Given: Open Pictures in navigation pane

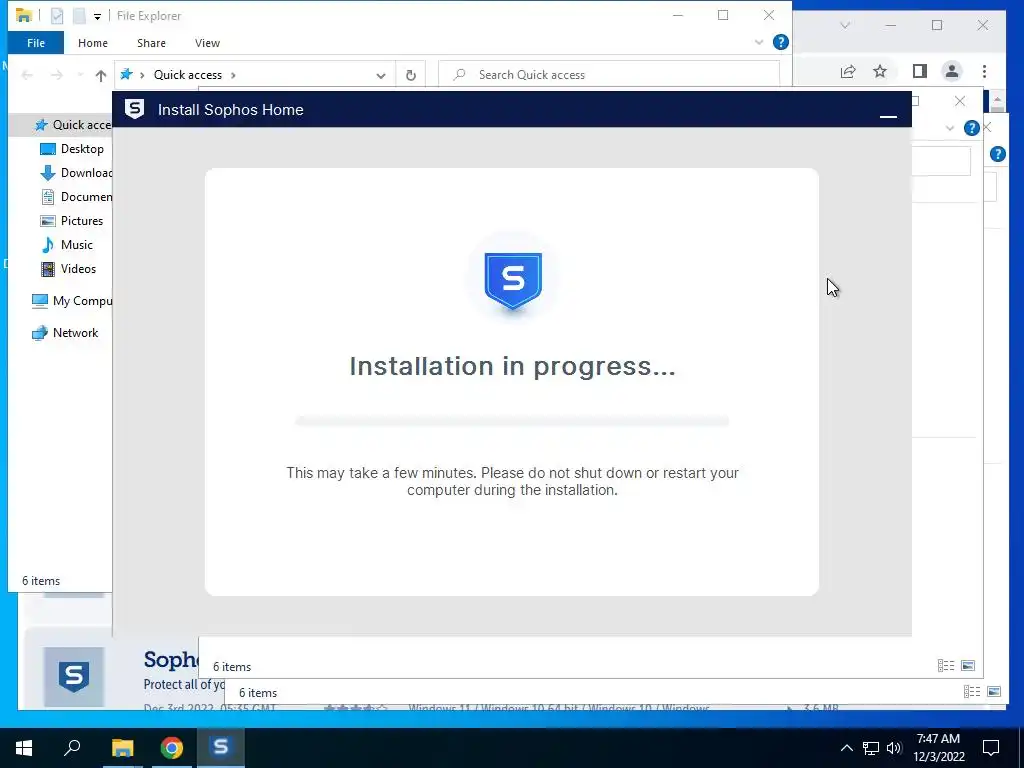Looking at the screenshot, I should tap(72, 221).
